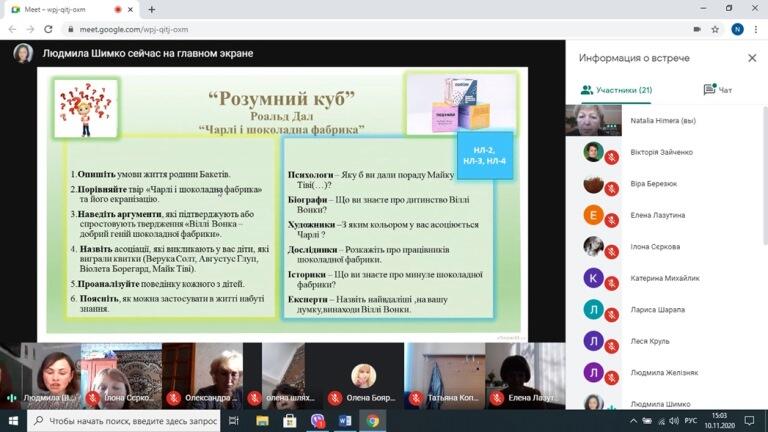Image resolution: width=768 pixels, height=432 pixels.
Task: Change the input language РУС
Action: pos(691,421)
